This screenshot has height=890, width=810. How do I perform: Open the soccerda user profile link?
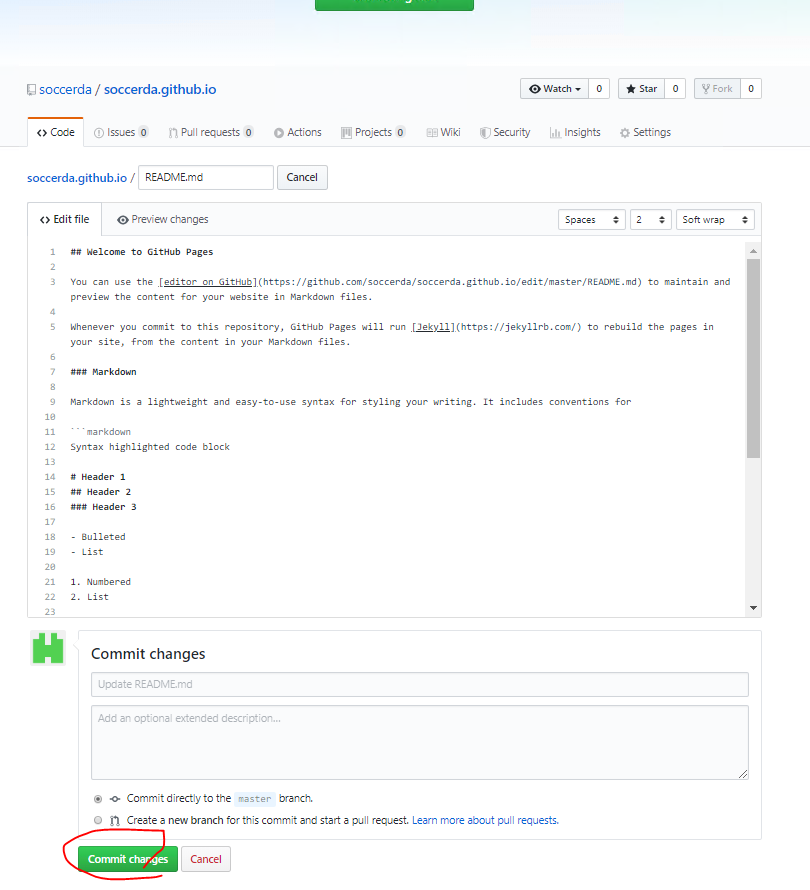pos(65,90)
